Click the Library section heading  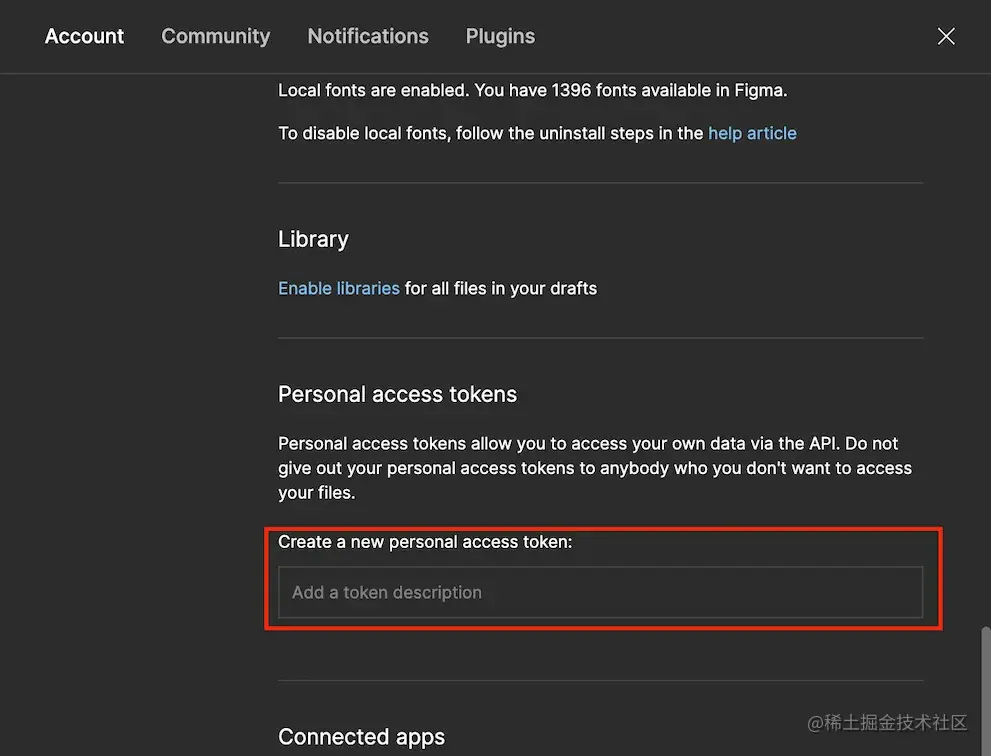[x=313, y=240]
